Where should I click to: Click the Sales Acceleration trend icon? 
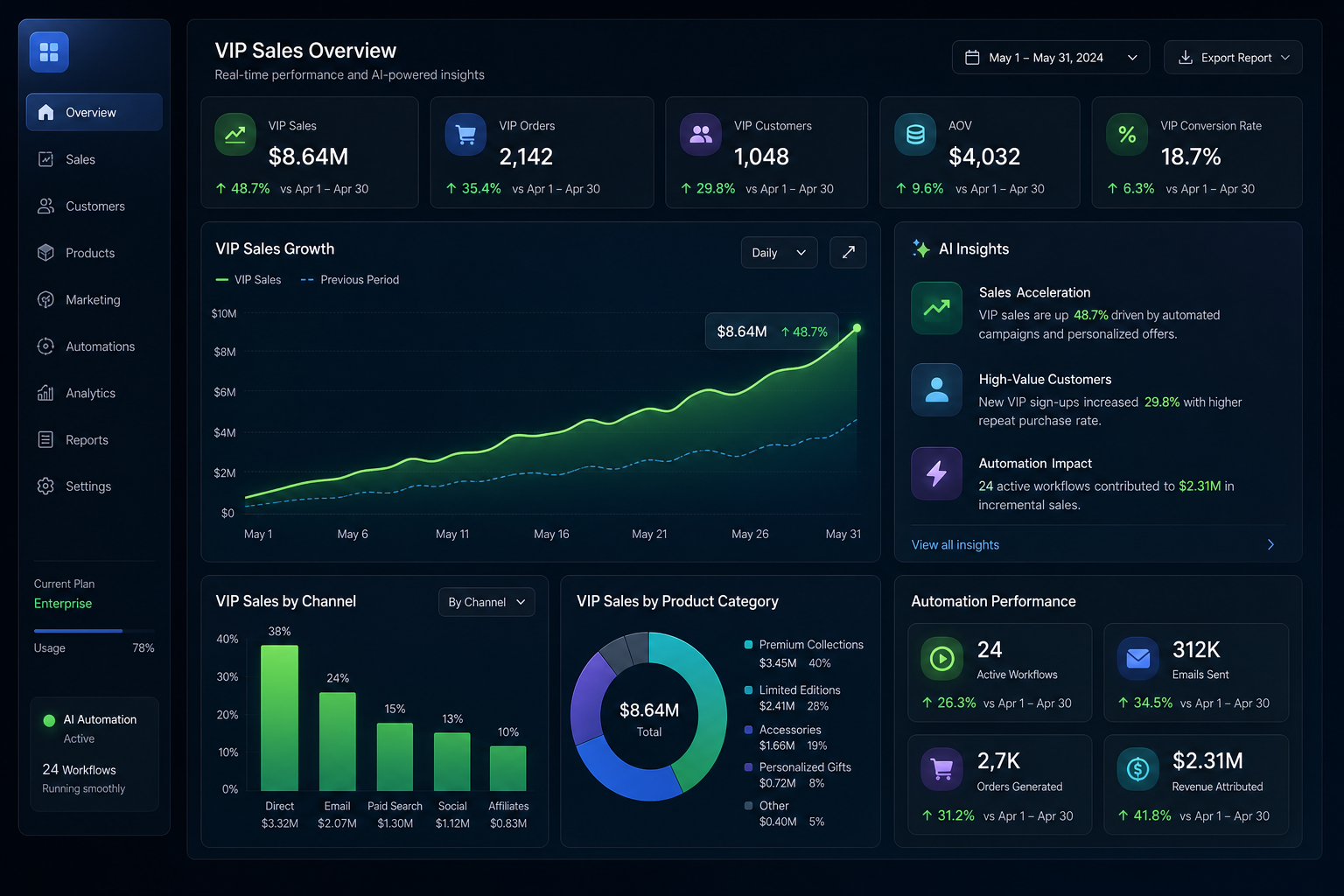(x=936, y=308)
